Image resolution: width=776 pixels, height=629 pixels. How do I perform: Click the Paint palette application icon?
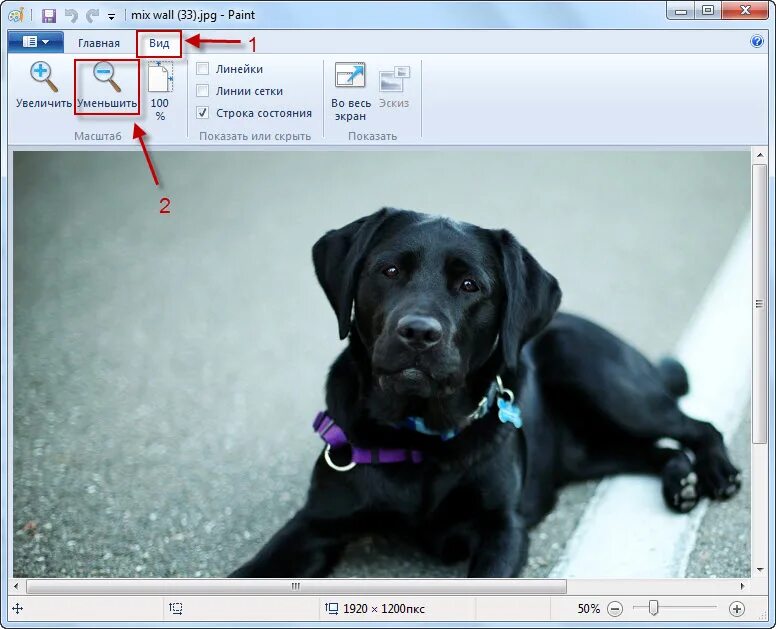point(16,15)
